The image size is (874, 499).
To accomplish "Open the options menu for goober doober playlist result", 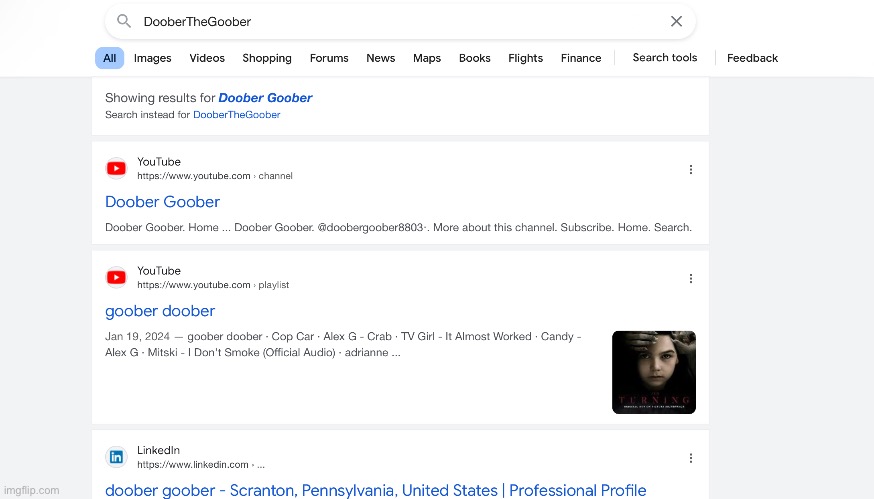I will pyautogui.click(x=691, y=278).
